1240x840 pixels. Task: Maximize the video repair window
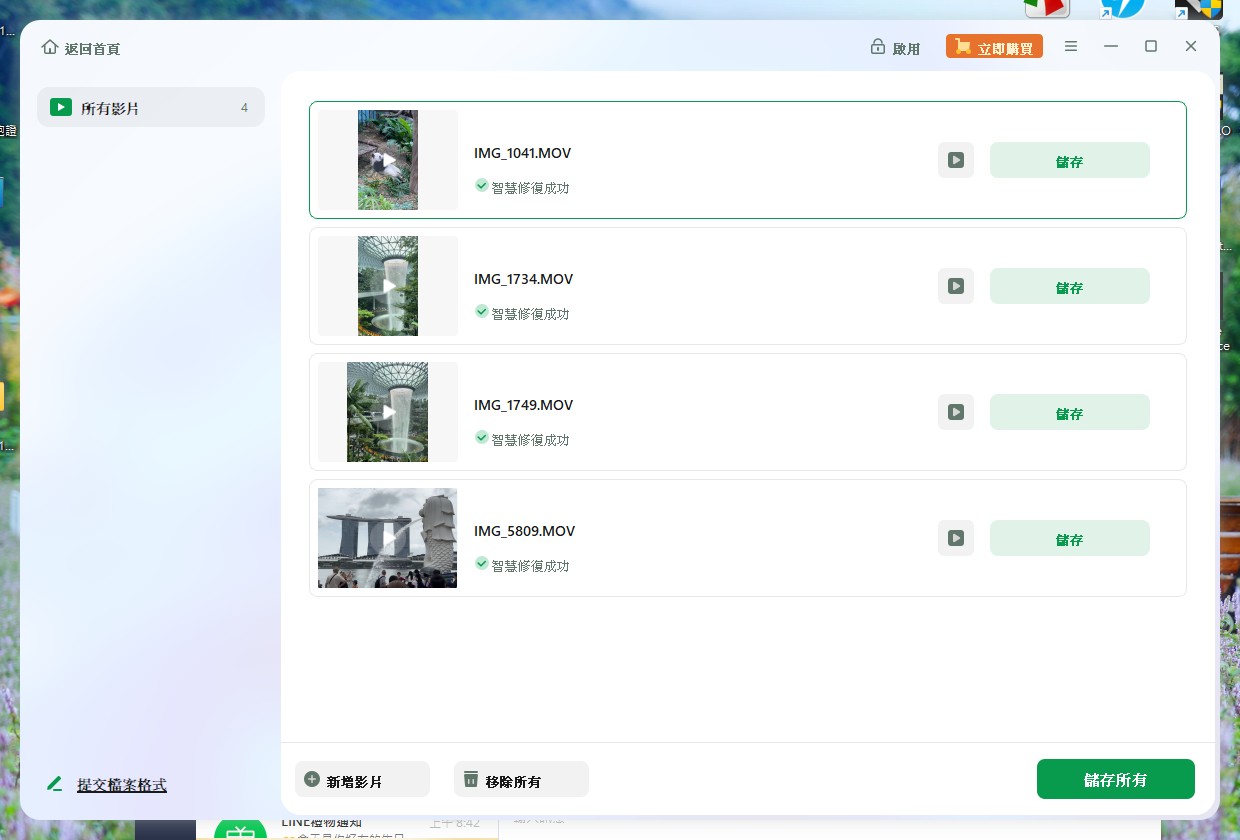point(1151,46)
